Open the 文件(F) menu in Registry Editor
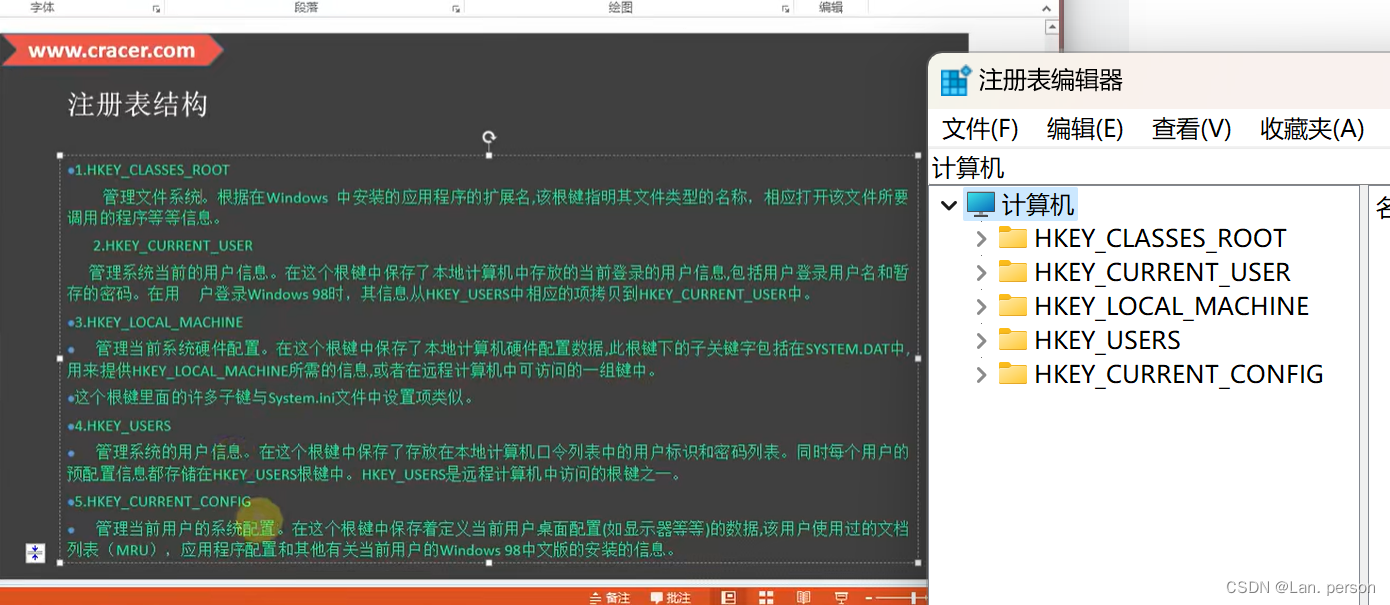The width and height of the screenshot is (1390, 605). point(979,129)
